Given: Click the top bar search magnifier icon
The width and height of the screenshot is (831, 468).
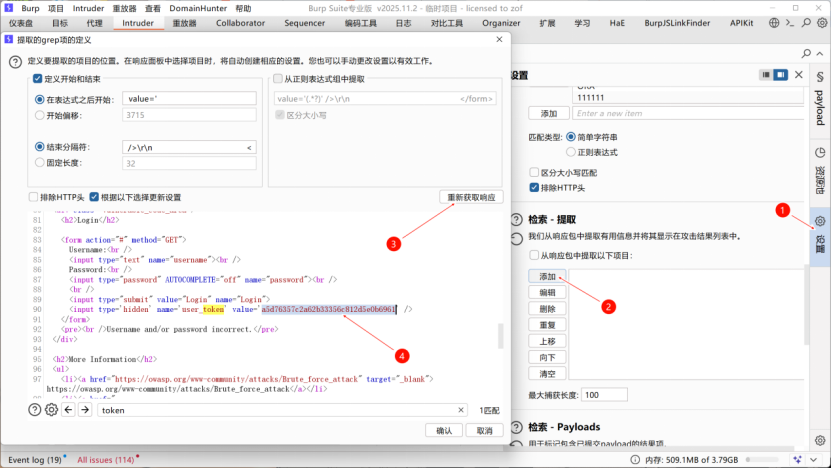Looking at the screenshot, I should pos(806,23).
